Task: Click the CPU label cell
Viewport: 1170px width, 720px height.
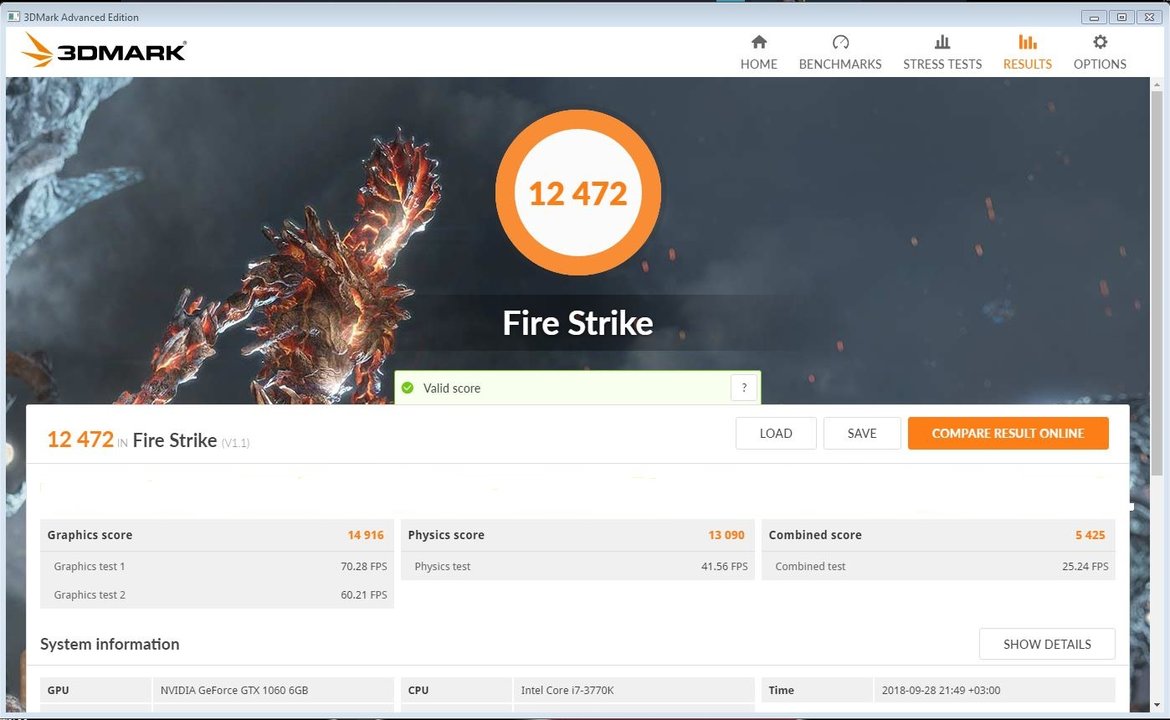Action: click(x=457, y=690)
